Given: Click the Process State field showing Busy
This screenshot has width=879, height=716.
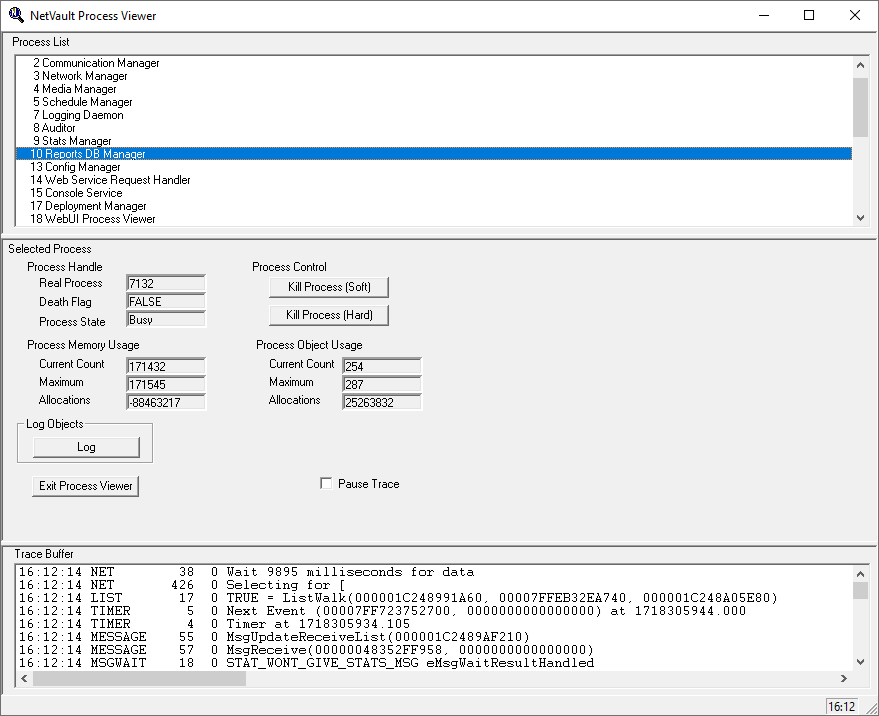Looking at the screenshot, I should coord(166,319).
